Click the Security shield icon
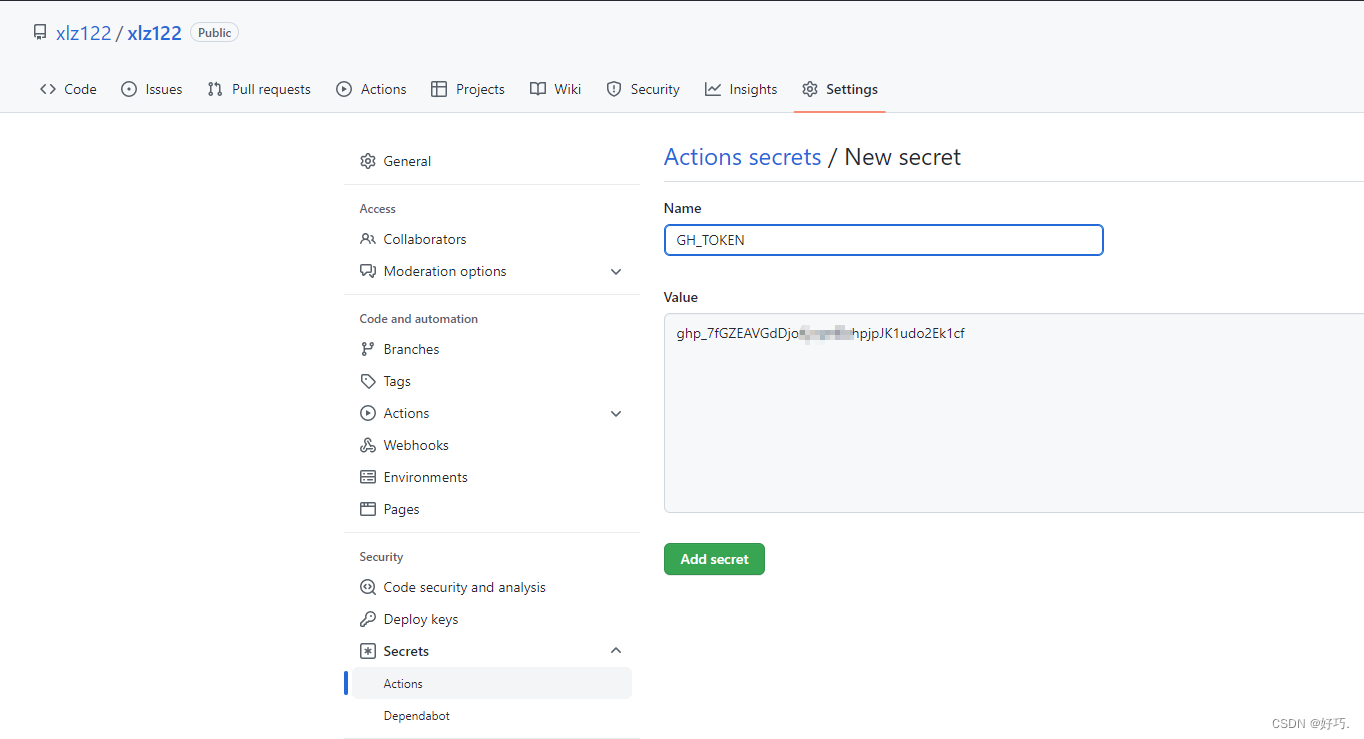 coord(614,89)
